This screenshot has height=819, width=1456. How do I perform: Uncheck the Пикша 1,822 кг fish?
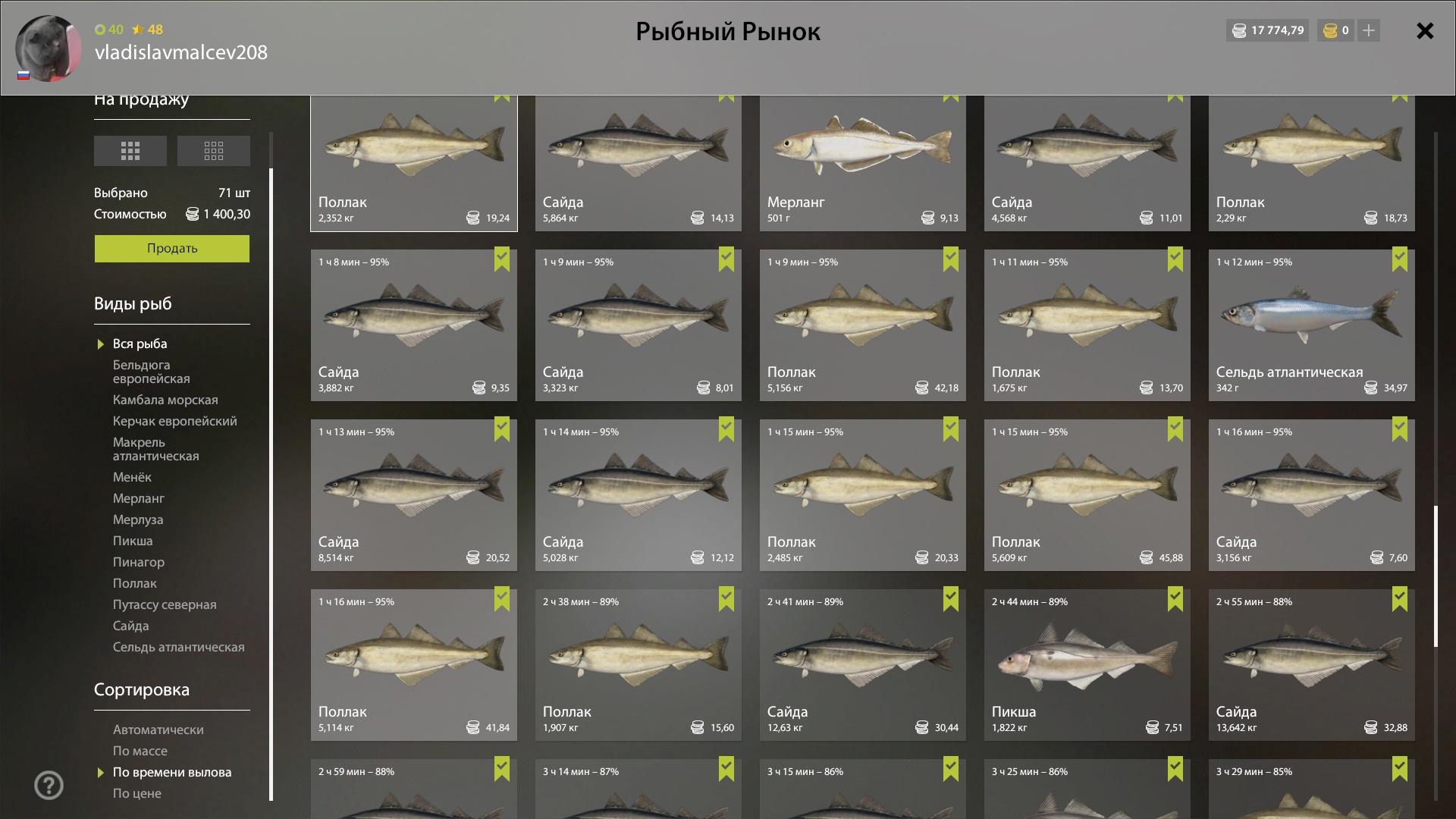pyautogui.click(x=1175, y=599)
